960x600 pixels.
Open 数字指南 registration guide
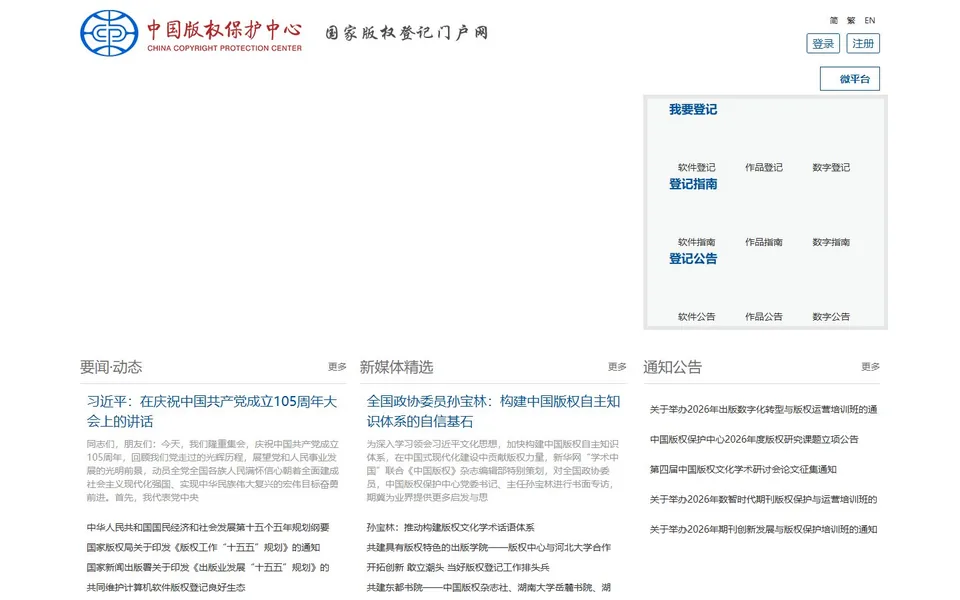[831, 242]
